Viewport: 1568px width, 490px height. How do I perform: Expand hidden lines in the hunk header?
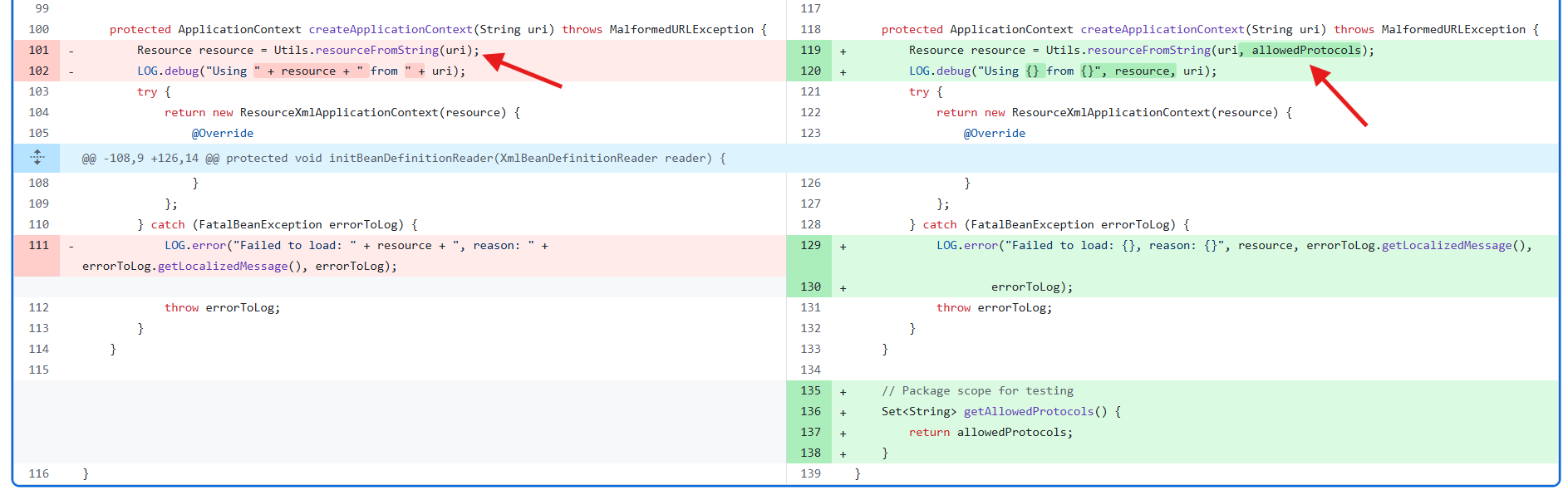[37, 158]
